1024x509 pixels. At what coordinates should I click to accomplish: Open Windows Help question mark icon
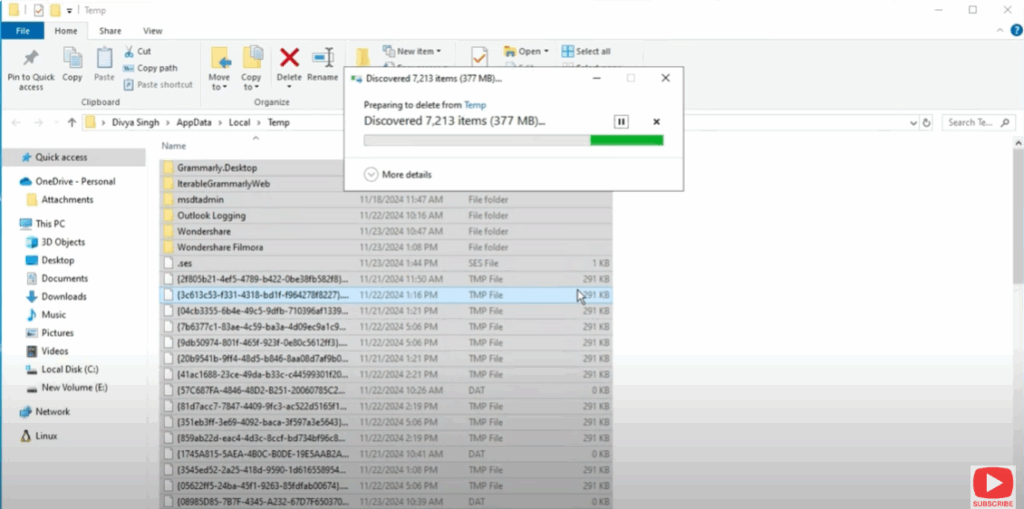pos(1016,30)
